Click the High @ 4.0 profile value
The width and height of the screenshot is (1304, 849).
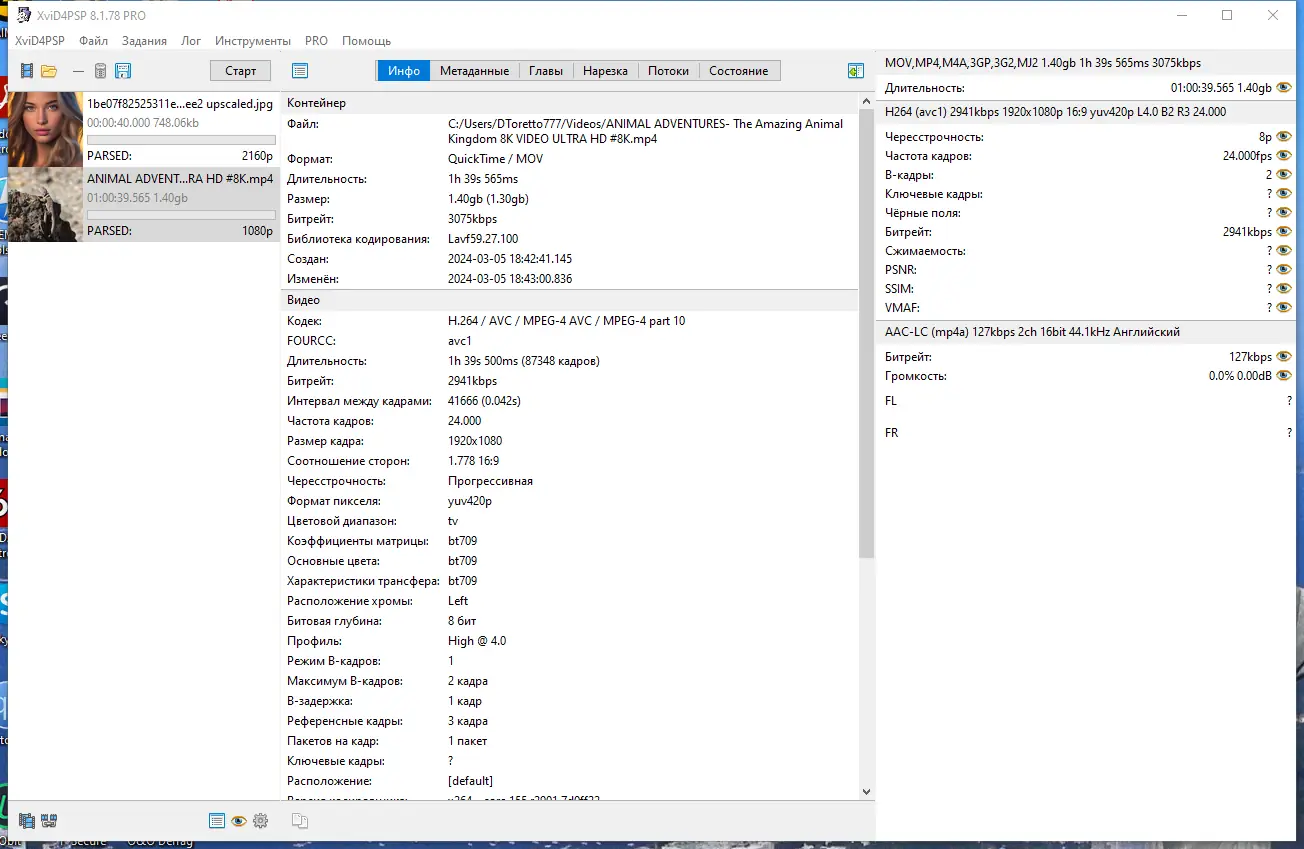[477, 641]
